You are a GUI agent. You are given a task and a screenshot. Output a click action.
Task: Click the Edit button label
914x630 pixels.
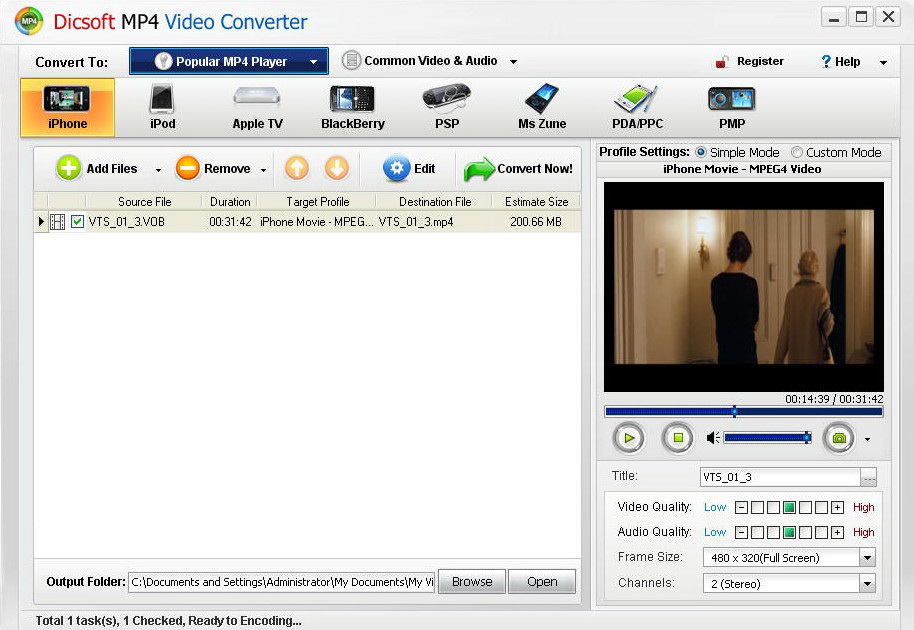tap(424, 168)
